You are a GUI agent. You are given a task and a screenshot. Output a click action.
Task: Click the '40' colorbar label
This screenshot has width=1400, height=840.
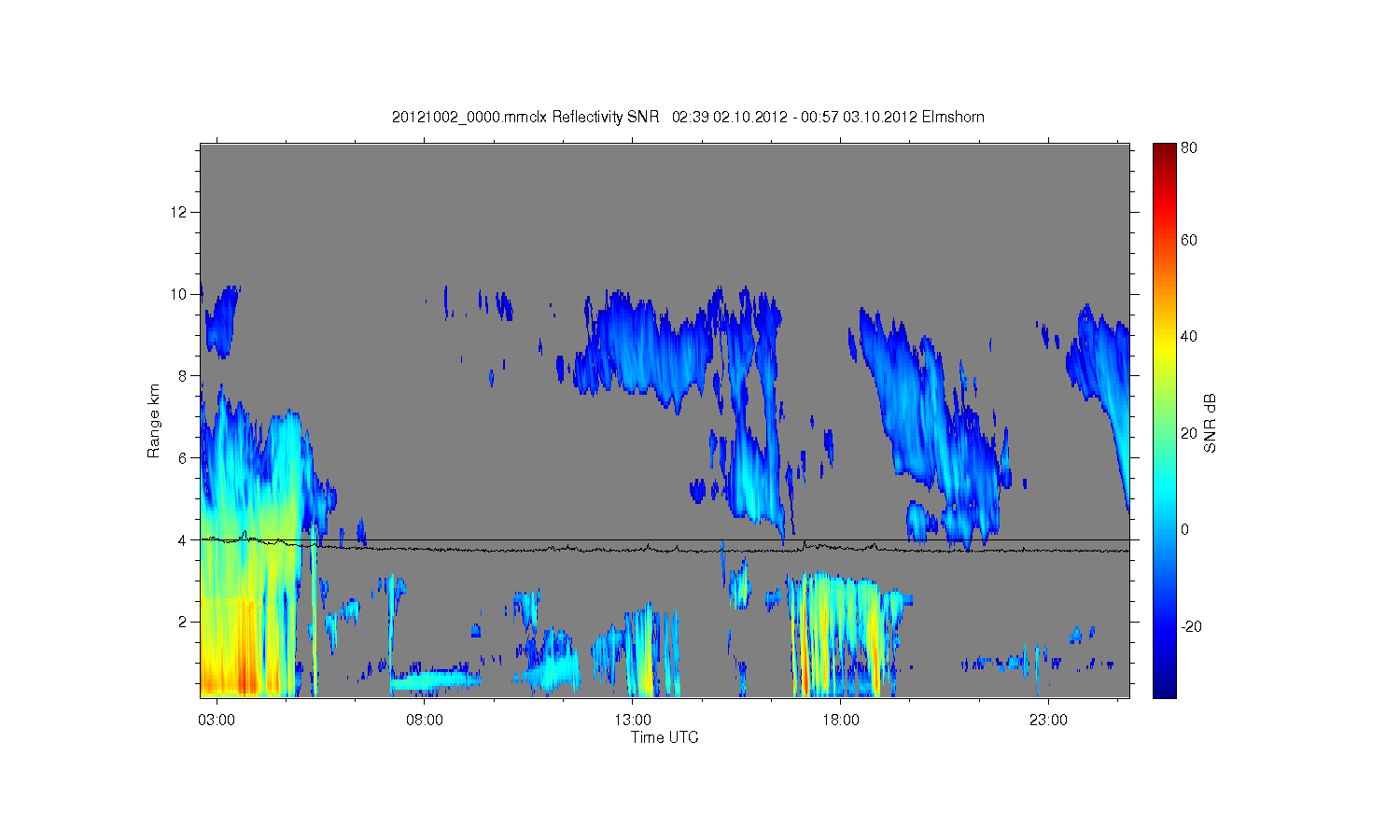pos(1189,336)
